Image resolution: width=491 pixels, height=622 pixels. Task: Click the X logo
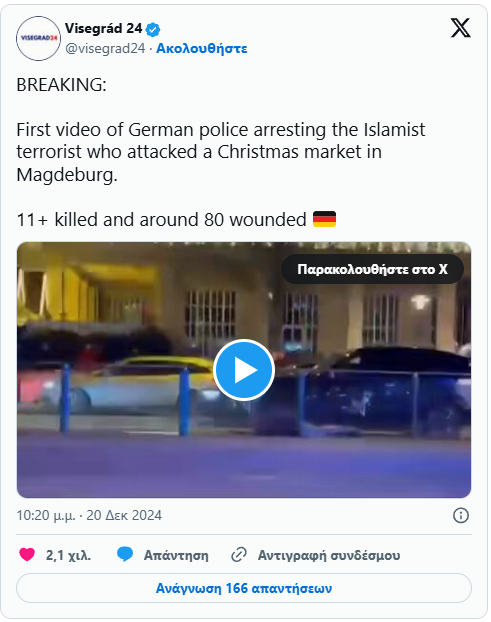tap(460, 28)
